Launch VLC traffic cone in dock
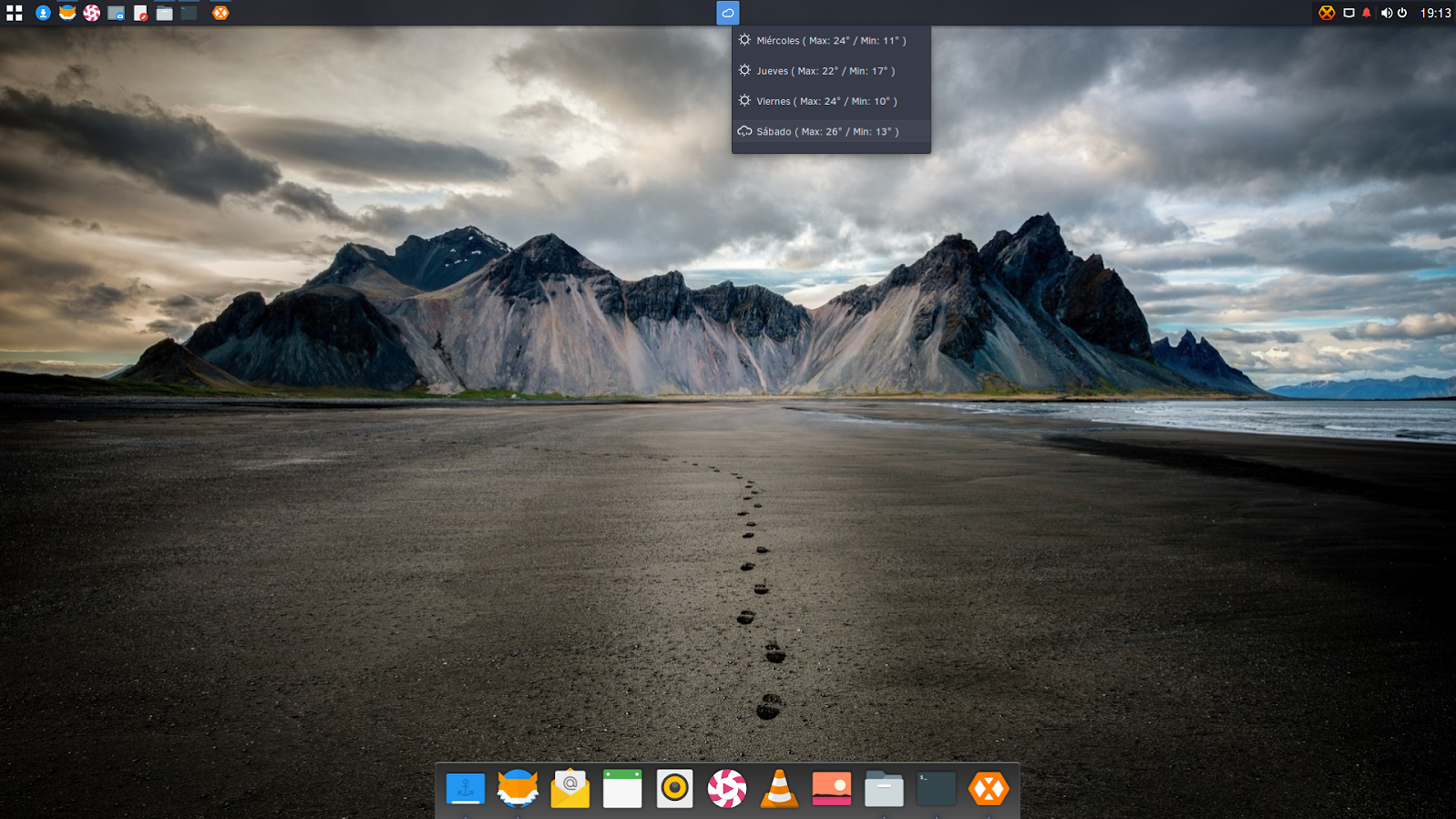Image resolution: width=1456 pixels, height=819 pixels. click(779, 788)
